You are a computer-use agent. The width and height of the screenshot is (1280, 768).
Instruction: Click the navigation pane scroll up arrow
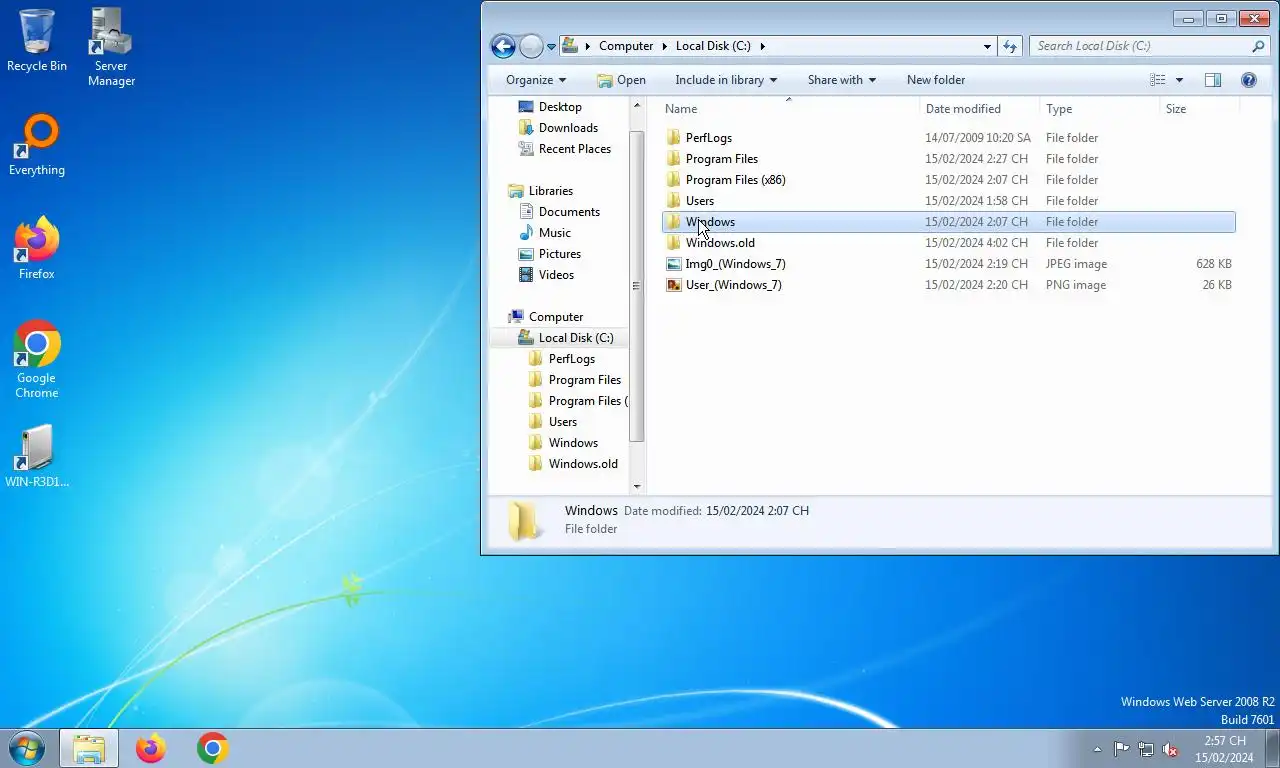(637, 105)
